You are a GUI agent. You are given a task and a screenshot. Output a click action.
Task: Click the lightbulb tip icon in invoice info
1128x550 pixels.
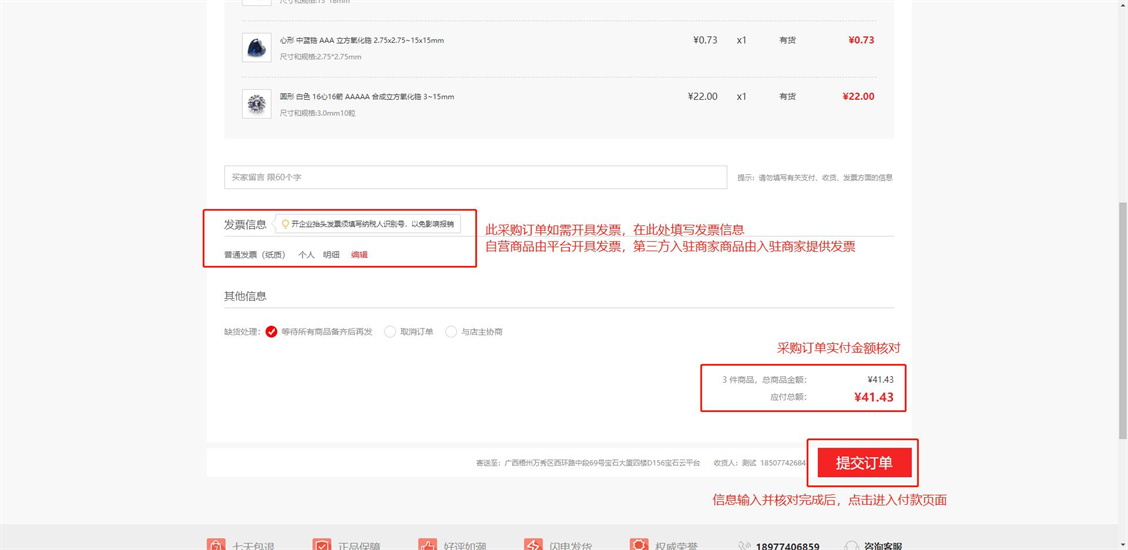click(x=285, y=224)
